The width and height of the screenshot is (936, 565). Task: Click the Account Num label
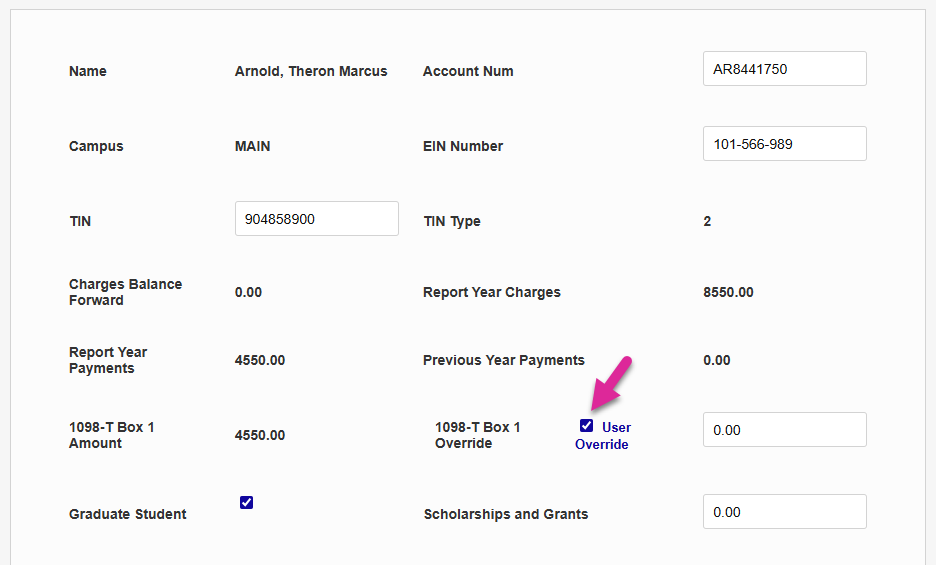point(468,71)
